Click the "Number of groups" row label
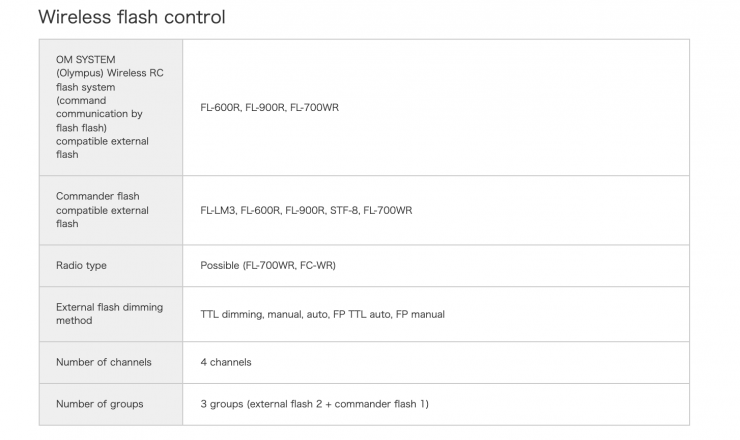Screen dimensions: 740x440 point(99,404)
